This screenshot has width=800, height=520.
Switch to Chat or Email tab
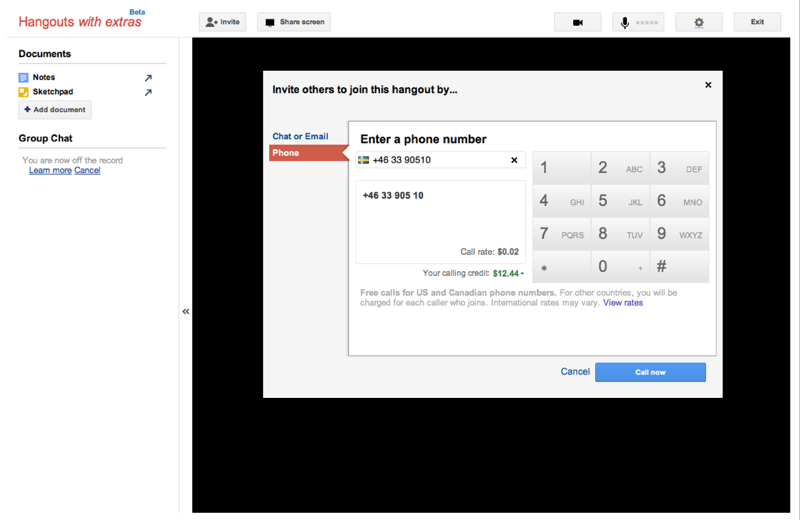click(300, 136)
